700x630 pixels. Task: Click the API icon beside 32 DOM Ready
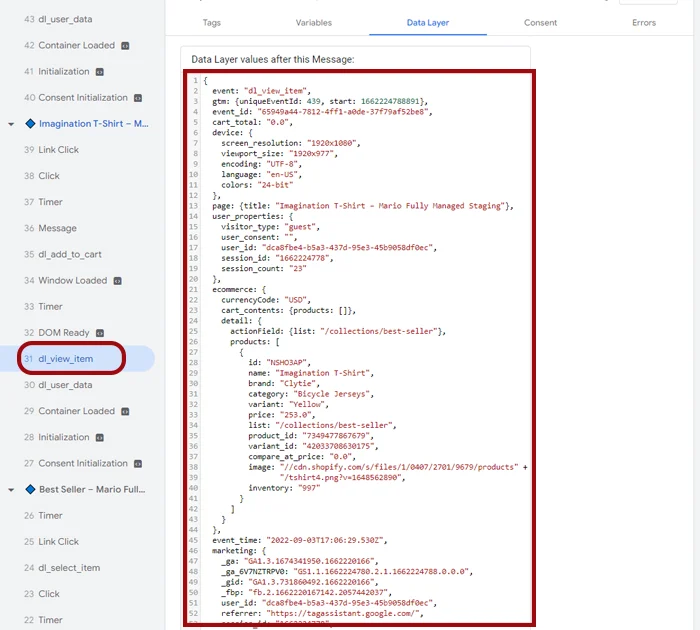point(100,333)
